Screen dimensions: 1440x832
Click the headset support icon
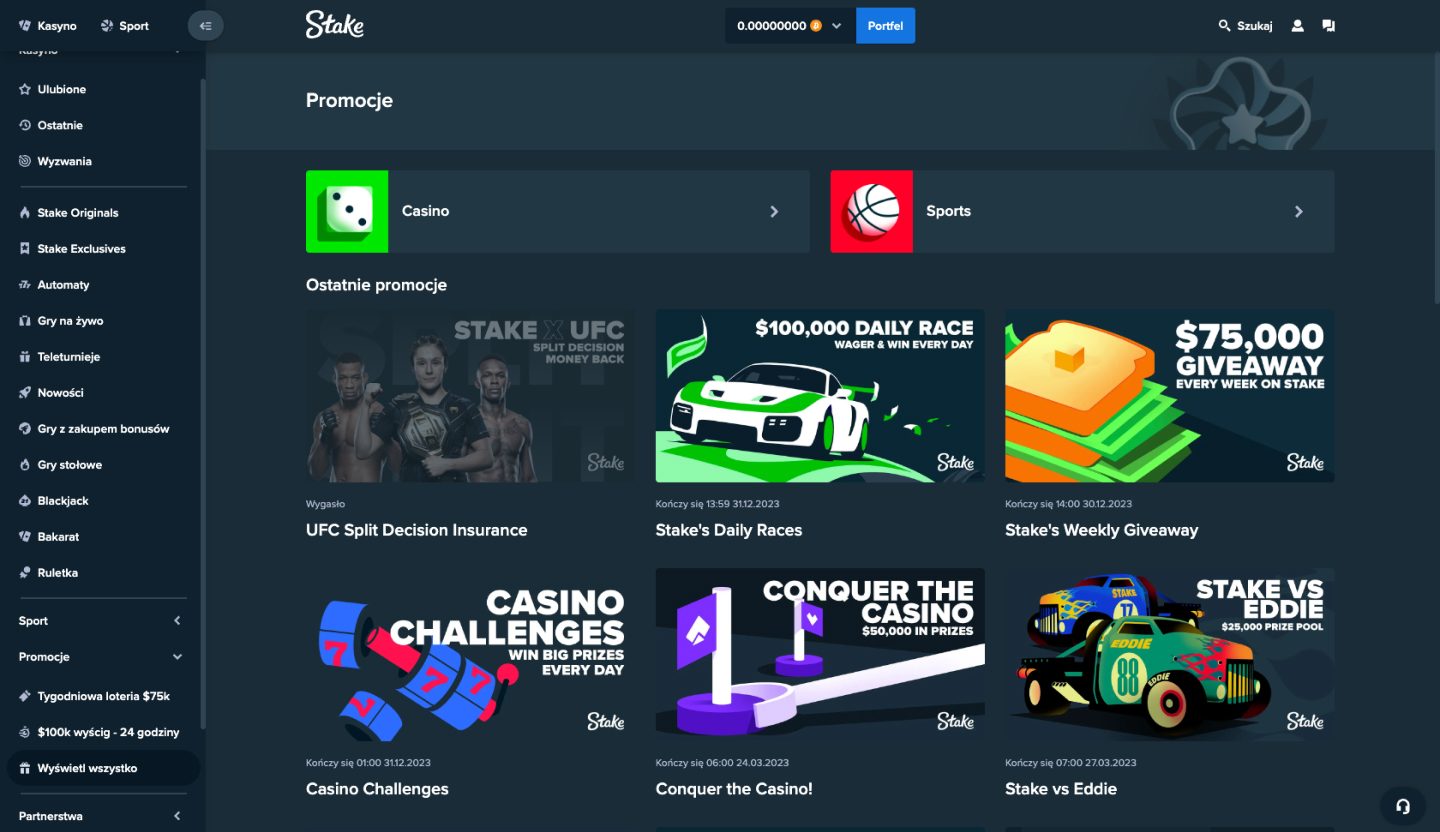tap(1402, 806)
